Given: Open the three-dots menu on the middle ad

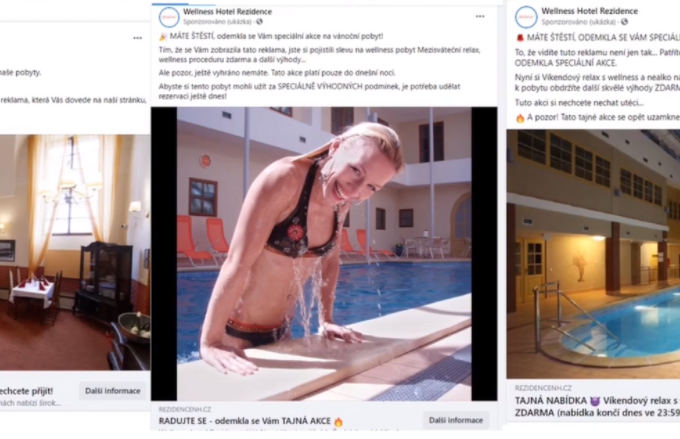Looking at the screenshot, I should (480, 16).
